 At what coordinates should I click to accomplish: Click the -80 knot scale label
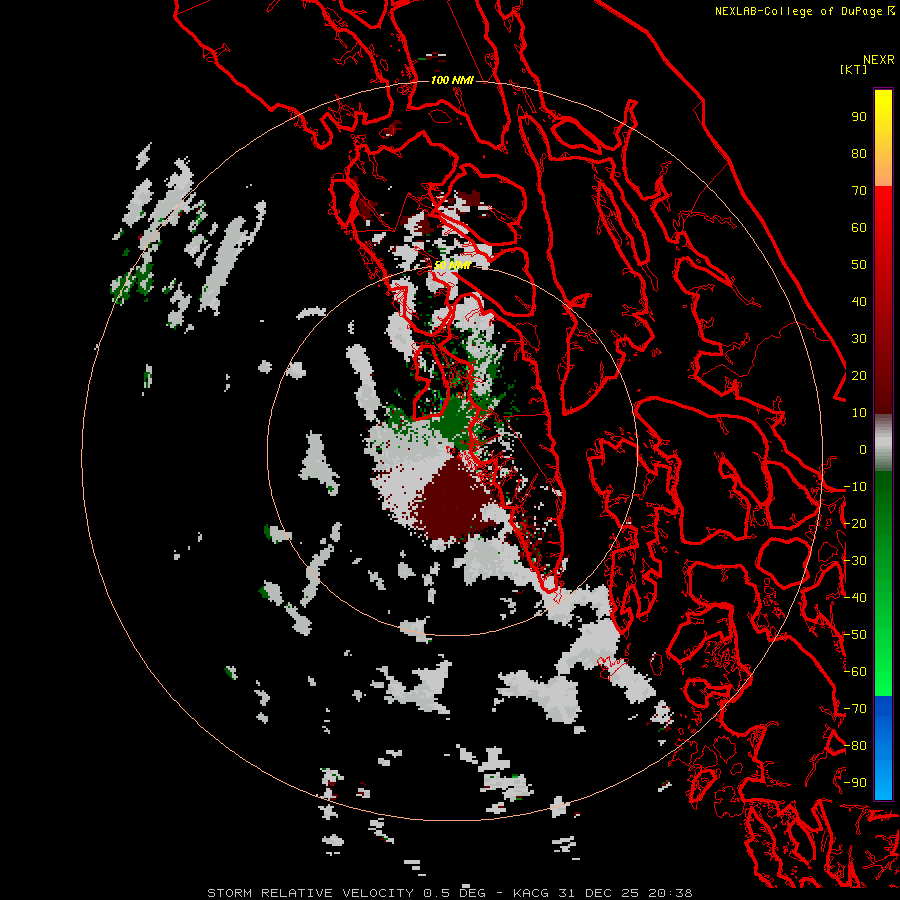[x=855, y=746]
